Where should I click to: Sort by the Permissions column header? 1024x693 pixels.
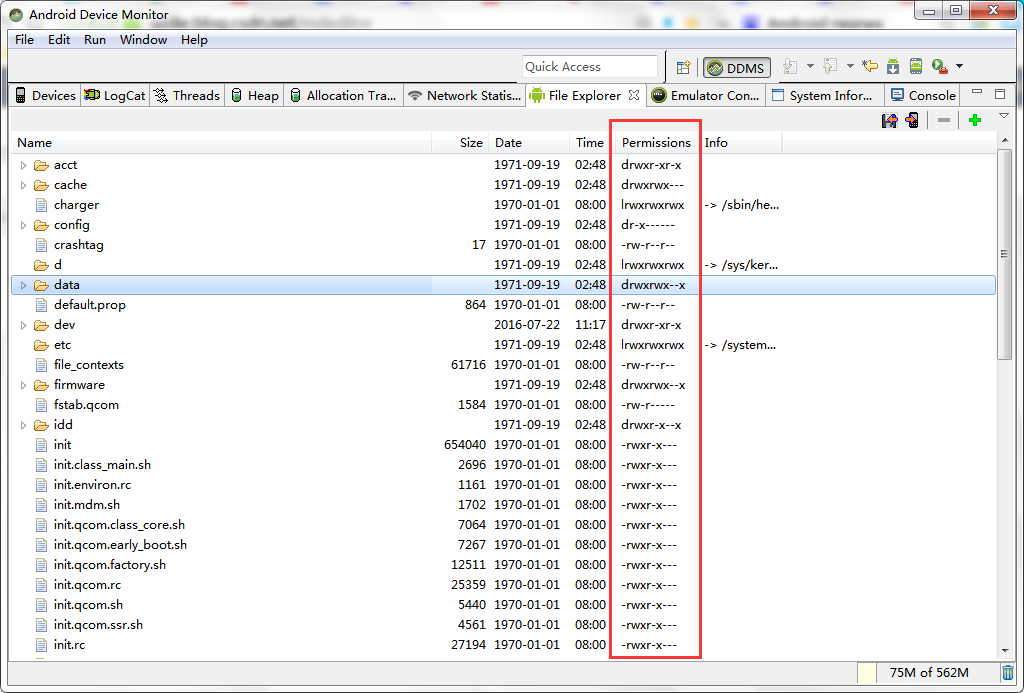click(x=656, y=142)
